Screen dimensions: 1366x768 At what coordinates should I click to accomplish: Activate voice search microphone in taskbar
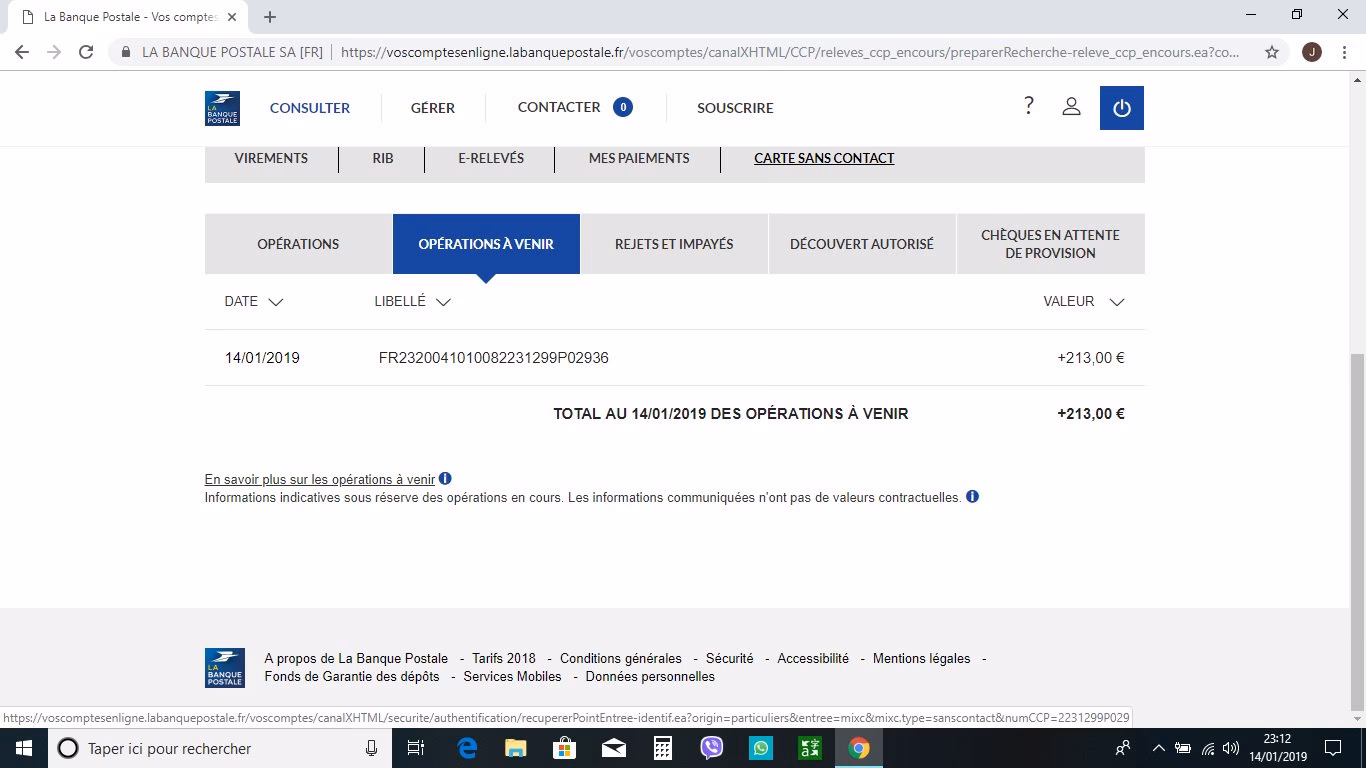coord(371,747)
